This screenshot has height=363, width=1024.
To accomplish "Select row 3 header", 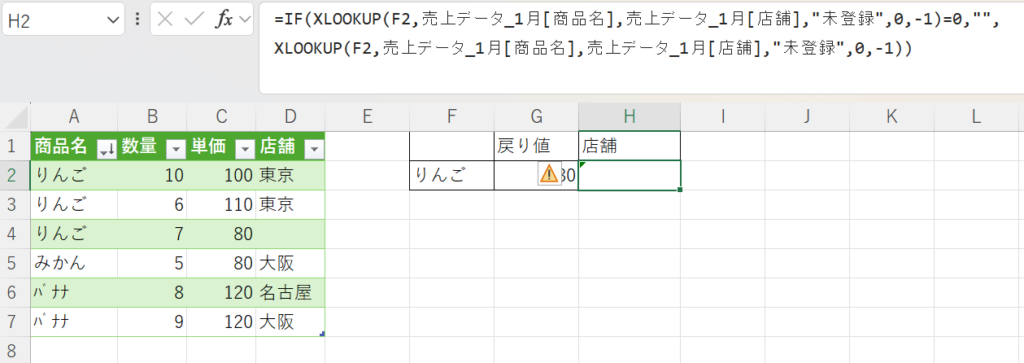I will (x=14, y=204).
